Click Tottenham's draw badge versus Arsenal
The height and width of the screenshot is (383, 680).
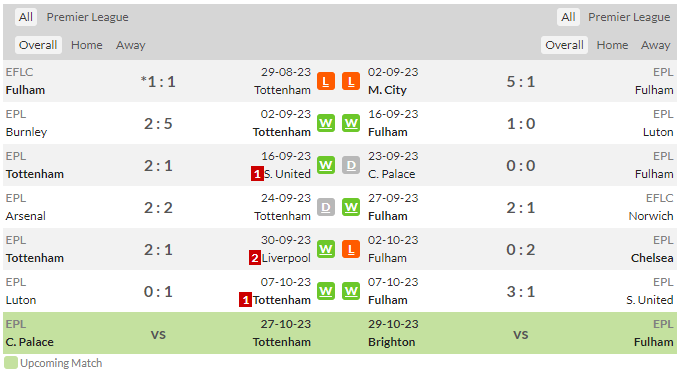(326, 207)
